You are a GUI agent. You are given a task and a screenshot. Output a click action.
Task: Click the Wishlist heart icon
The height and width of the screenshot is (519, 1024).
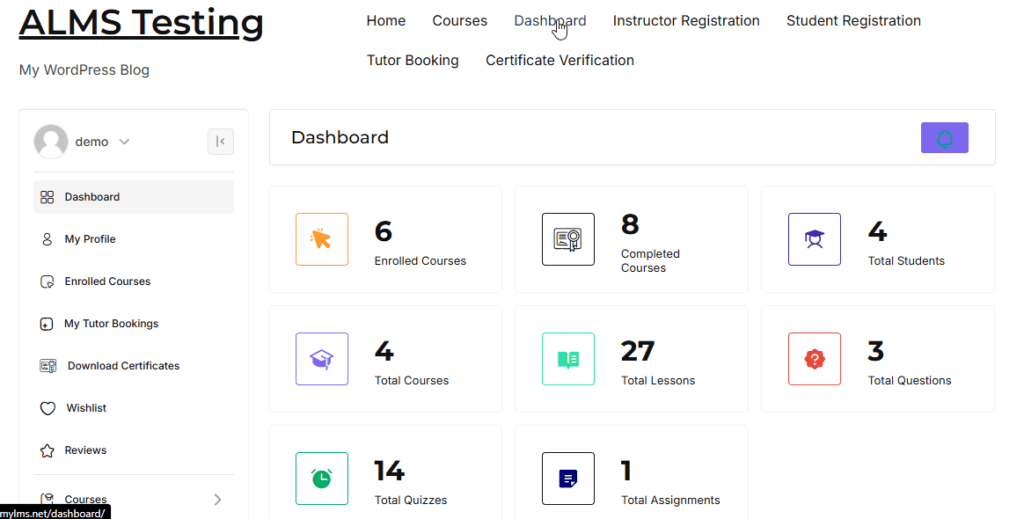tap(48, 409)
